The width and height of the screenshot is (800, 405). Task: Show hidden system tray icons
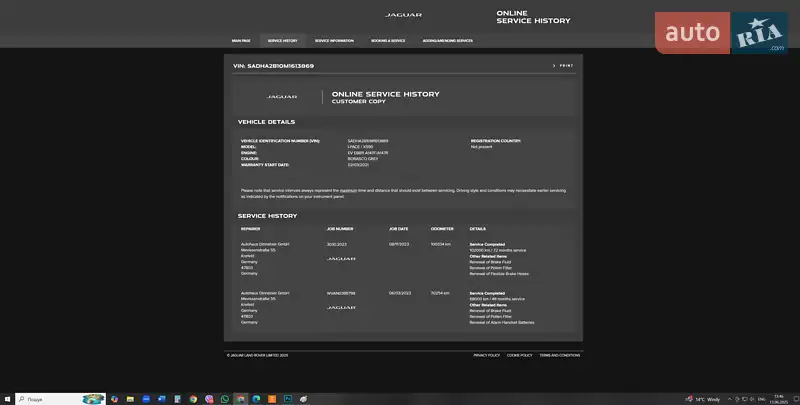(x=730, y=399)
